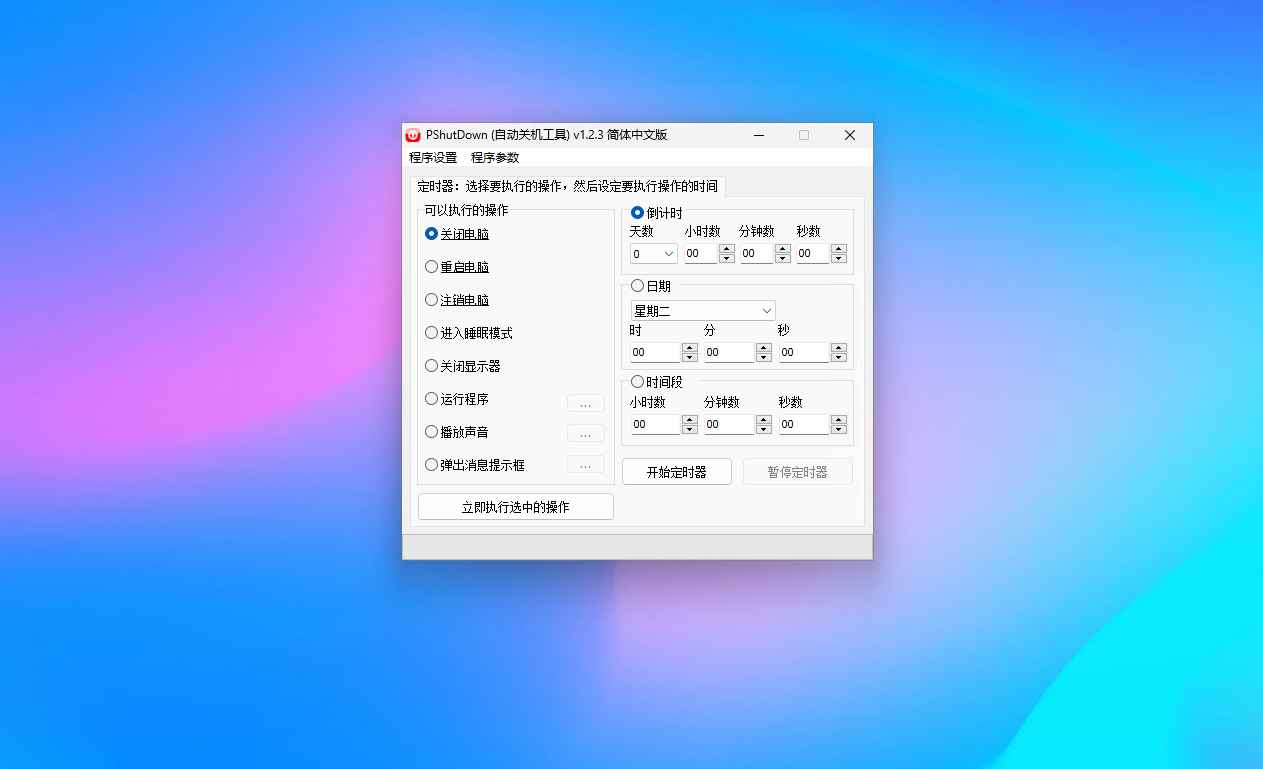1263x769 pixels.
Task: Select the 重启电脑 action radio button
Action: [x=430, y=267]
